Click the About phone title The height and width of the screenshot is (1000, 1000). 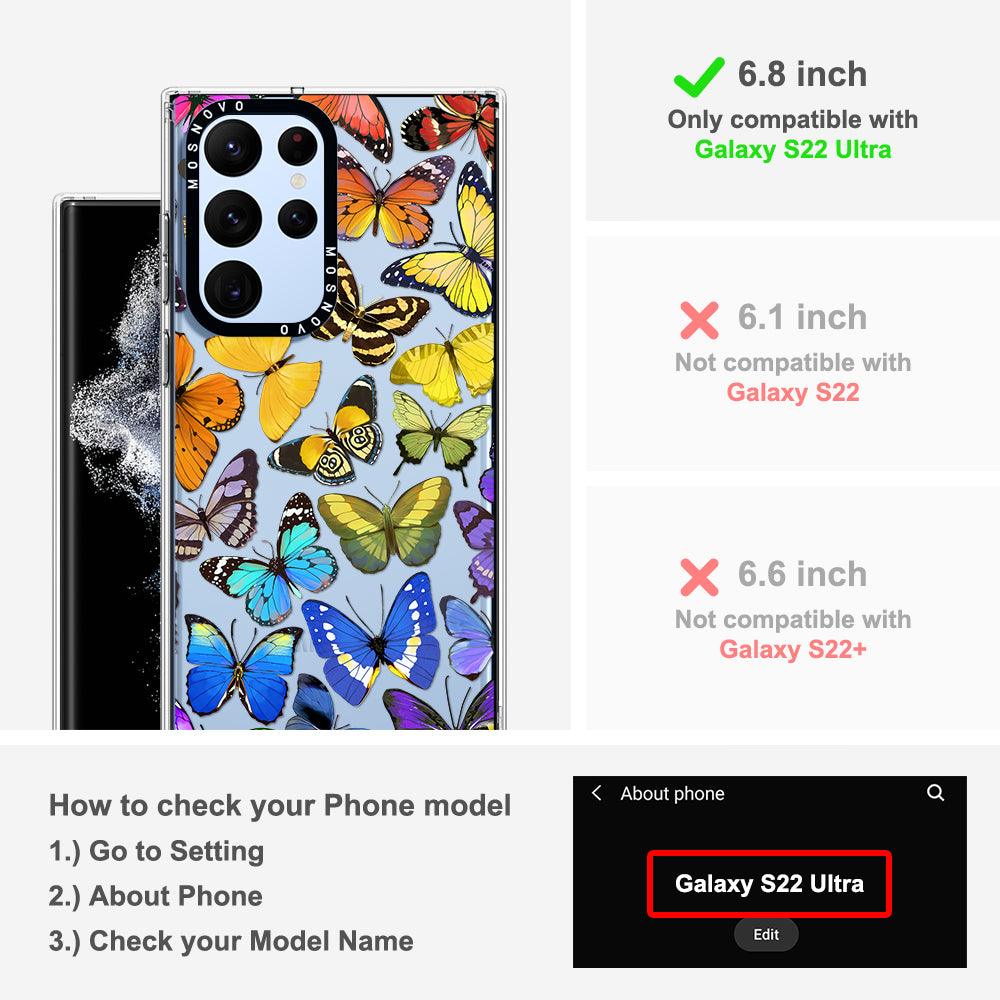[672, 793]
